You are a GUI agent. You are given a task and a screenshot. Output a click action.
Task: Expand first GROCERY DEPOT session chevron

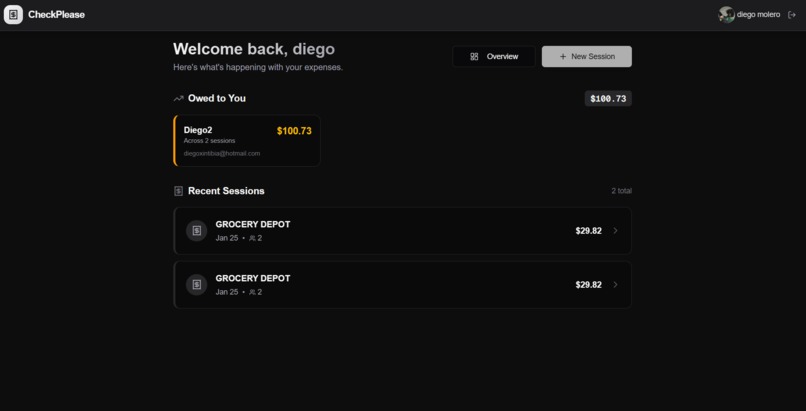(615, 231)
